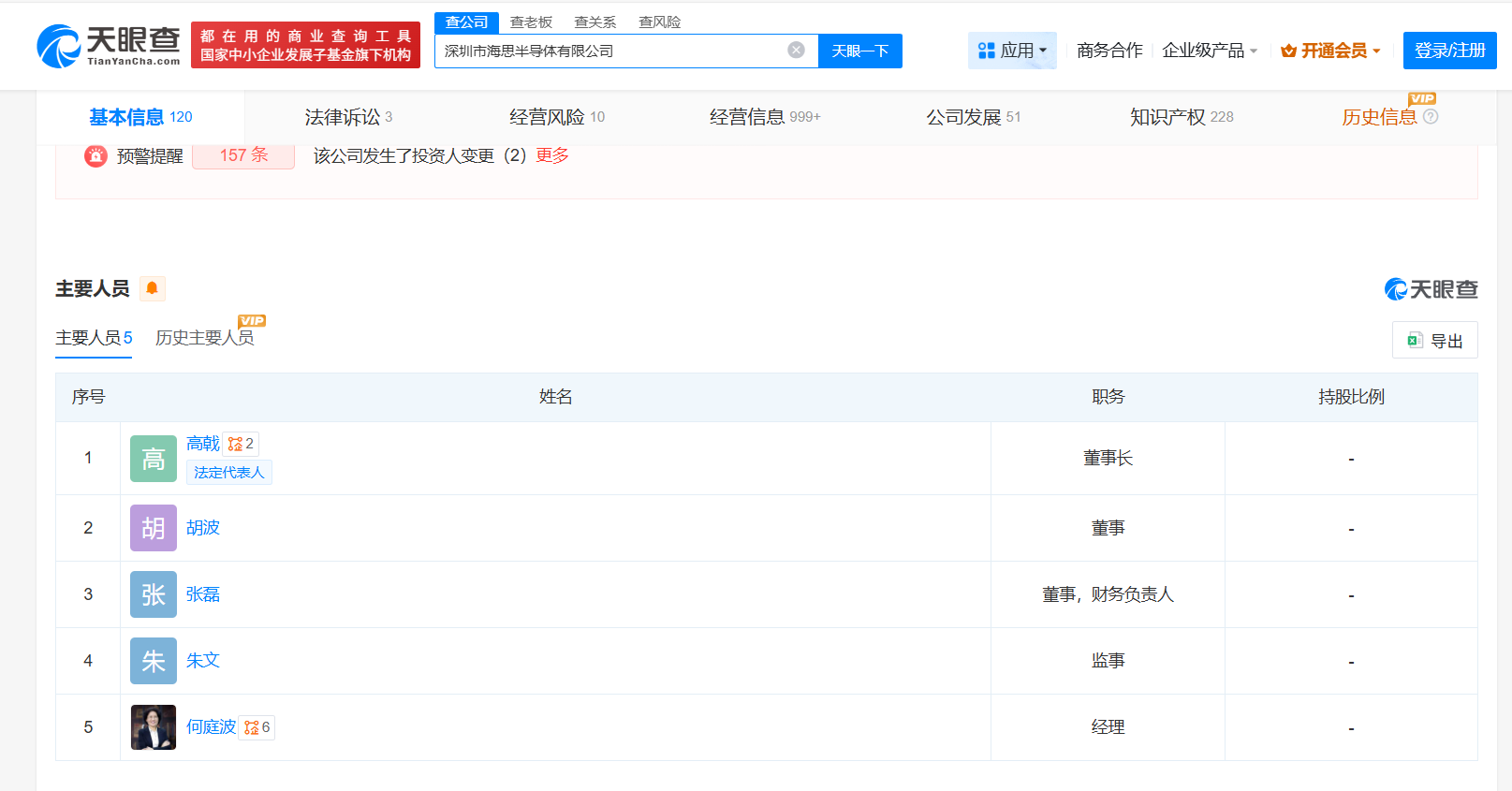Viewport: 1512px width, 791px height.
Task: Click the orange bell icon beside 主要人员
Action: pos(152,288)
